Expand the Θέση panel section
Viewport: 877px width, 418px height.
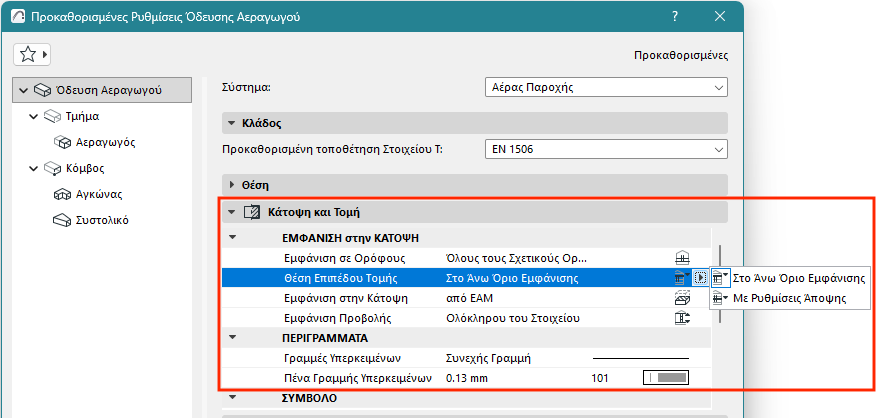(x=232, y=185)
